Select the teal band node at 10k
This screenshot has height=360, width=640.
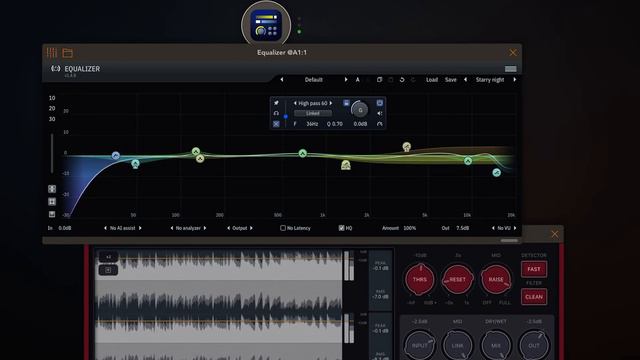pyautogui.click(x=468, y=161)
